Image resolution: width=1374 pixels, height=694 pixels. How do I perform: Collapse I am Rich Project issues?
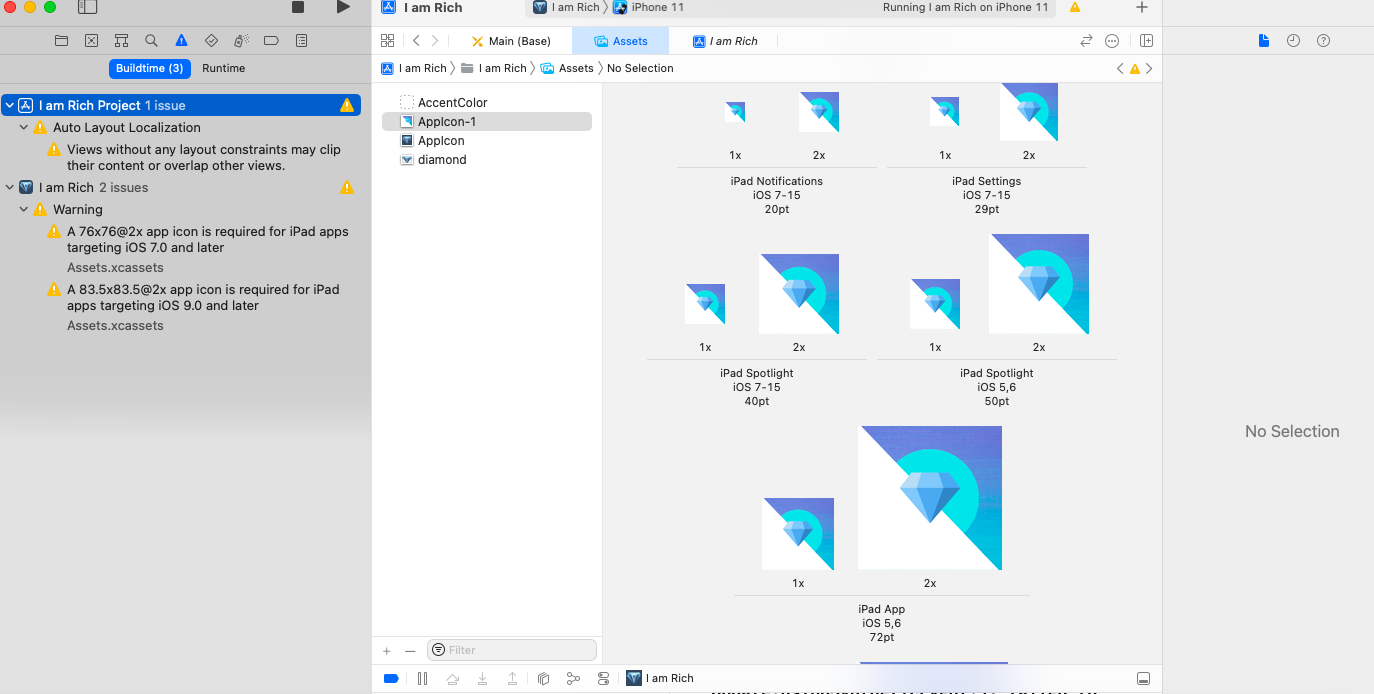pyautogui.click(x=9, y=105)
